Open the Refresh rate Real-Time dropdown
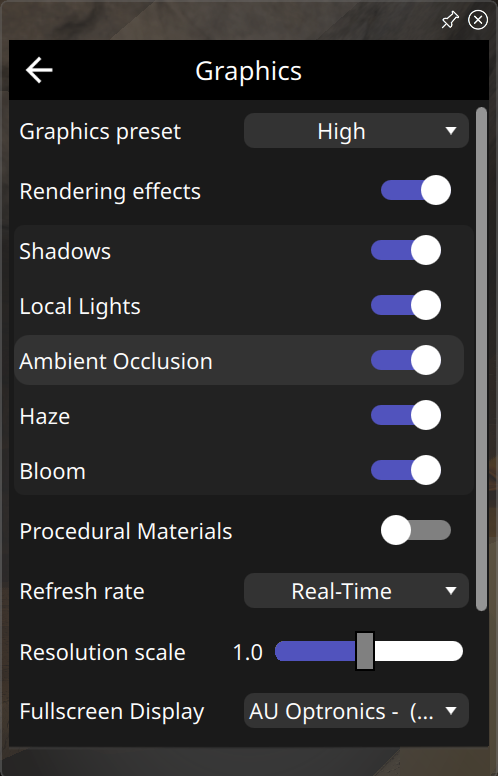The image size is (498, 776). click(356, 590)
